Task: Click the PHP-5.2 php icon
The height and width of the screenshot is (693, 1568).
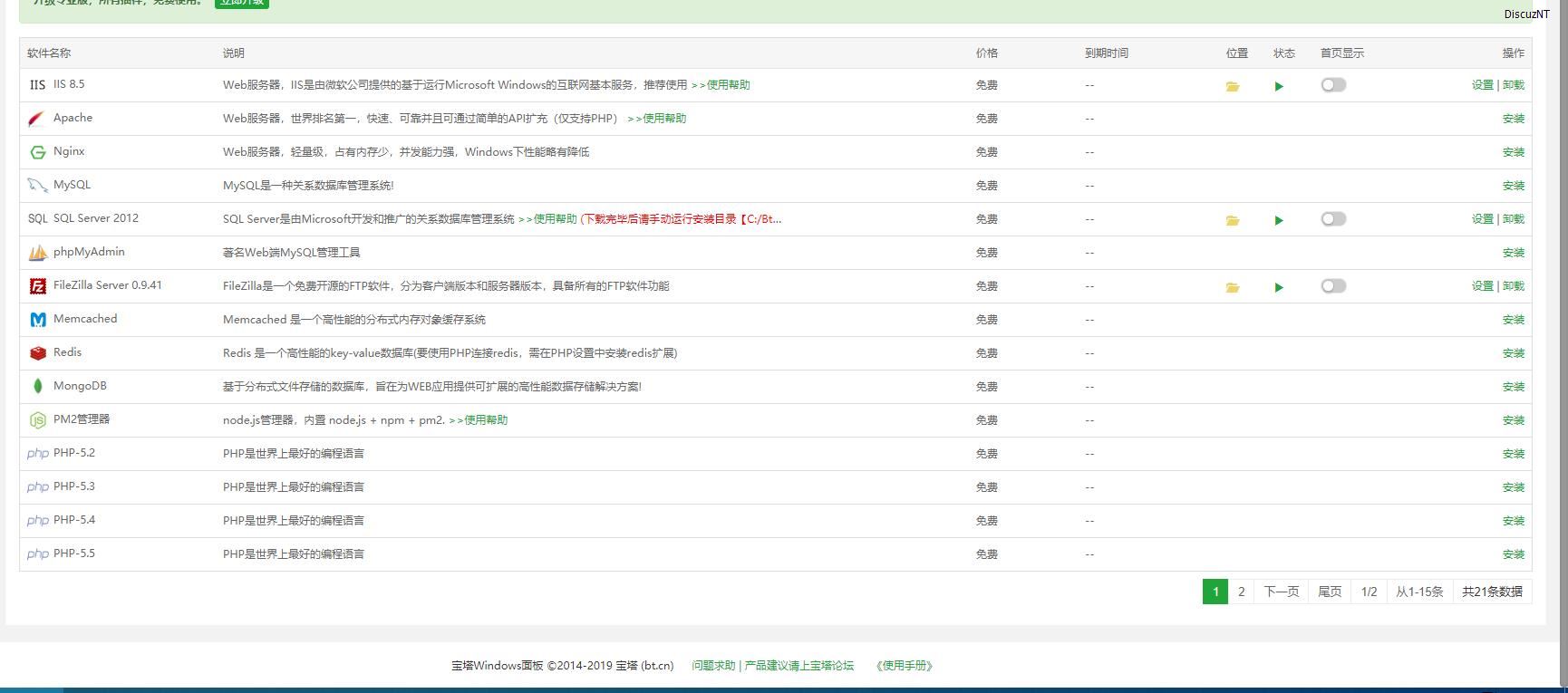Action: pos(38,454)
